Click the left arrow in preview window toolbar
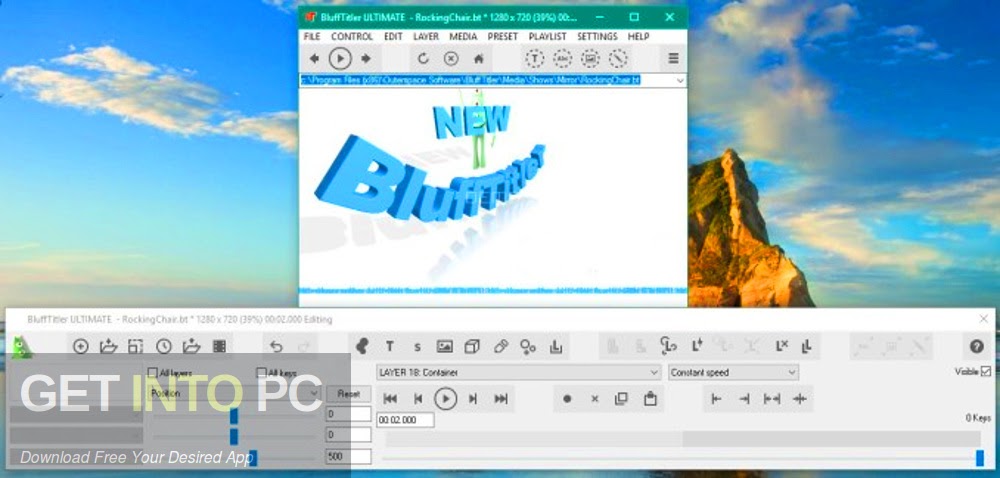 (314, 59)
